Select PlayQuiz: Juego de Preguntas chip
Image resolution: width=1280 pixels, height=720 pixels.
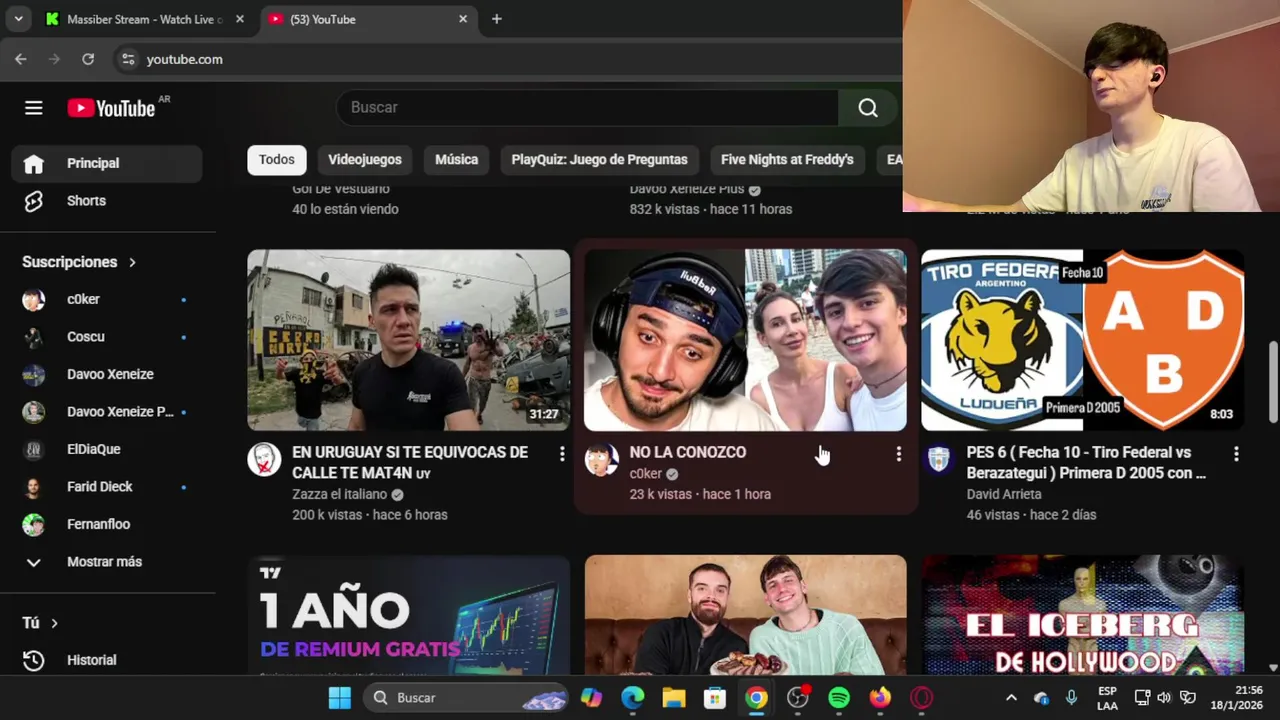[x=600, y=160]
